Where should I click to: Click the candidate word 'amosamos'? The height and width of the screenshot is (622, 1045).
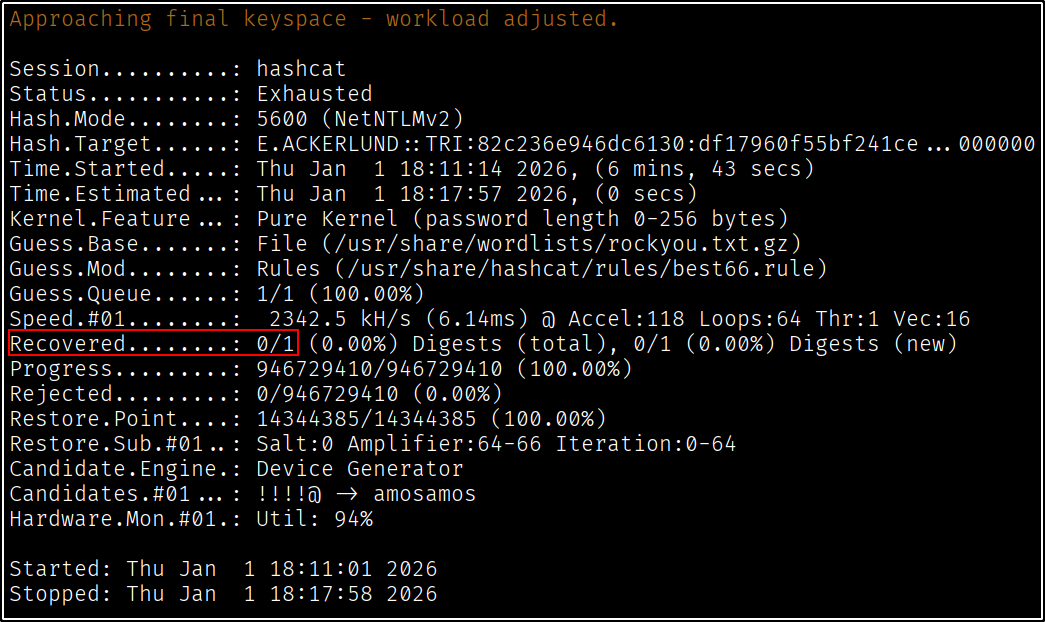(x=424, y=494)
